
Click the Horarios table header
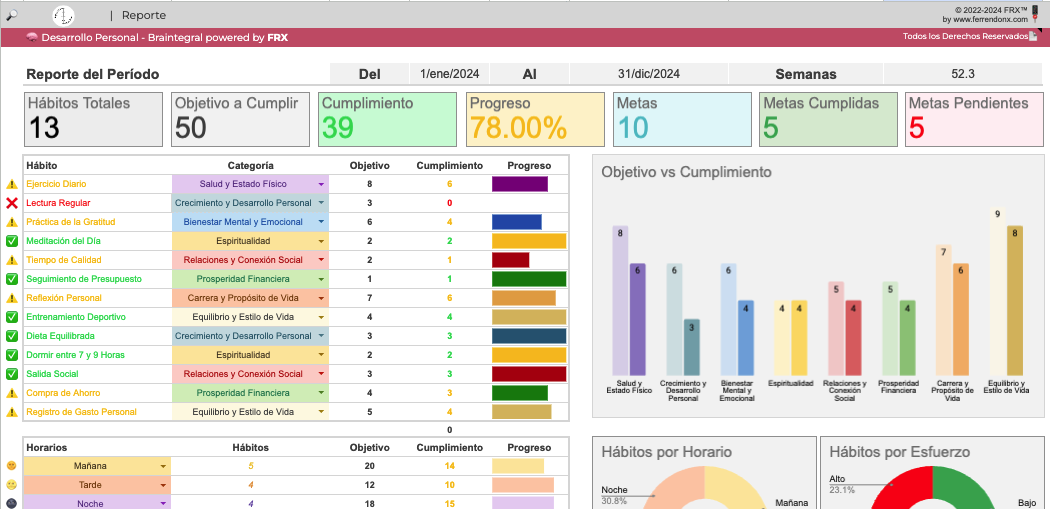[x=47, y=447]
